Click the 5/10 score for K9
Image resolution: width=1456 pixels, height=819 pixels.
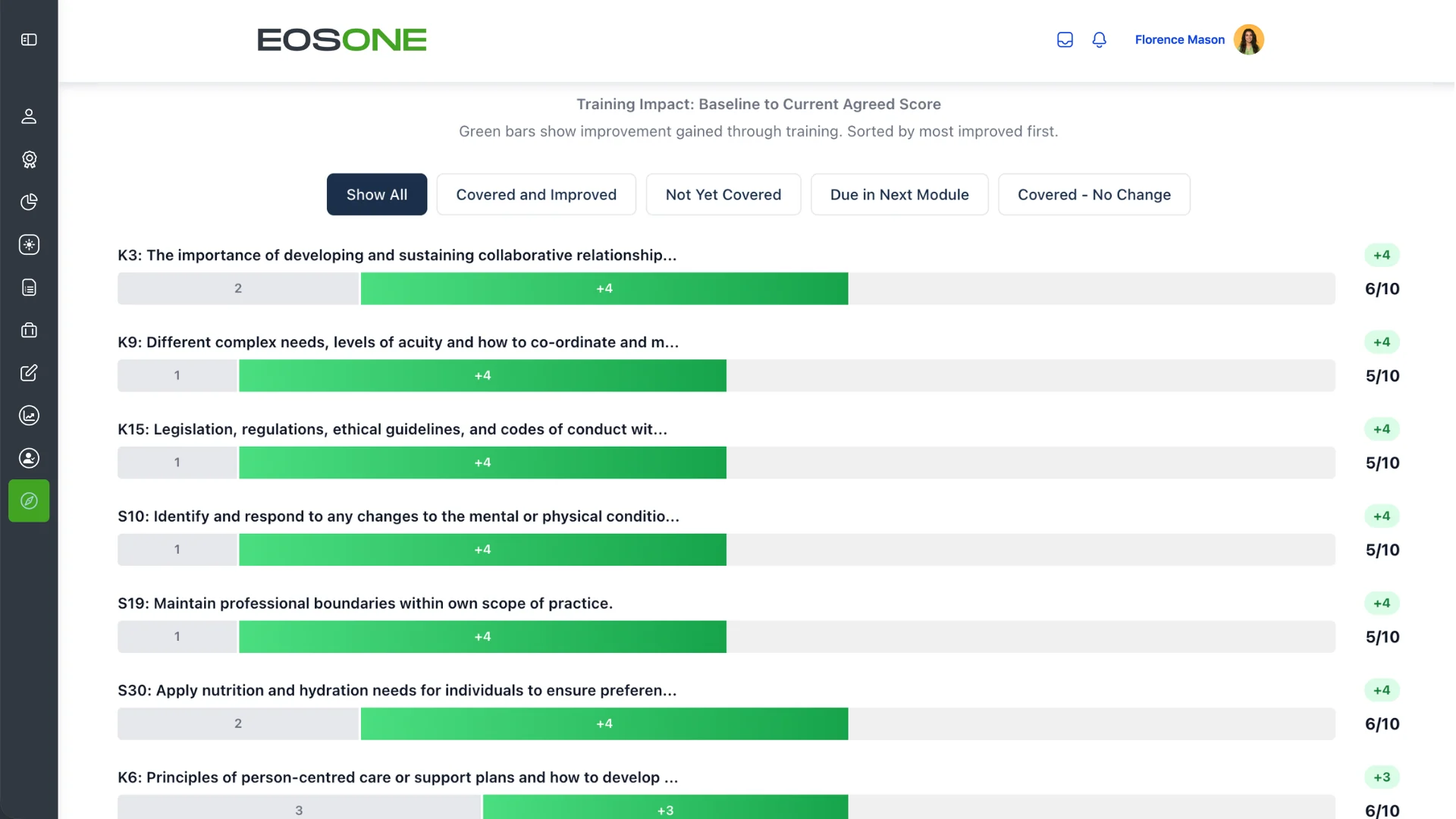click(x=1382, y=376)
